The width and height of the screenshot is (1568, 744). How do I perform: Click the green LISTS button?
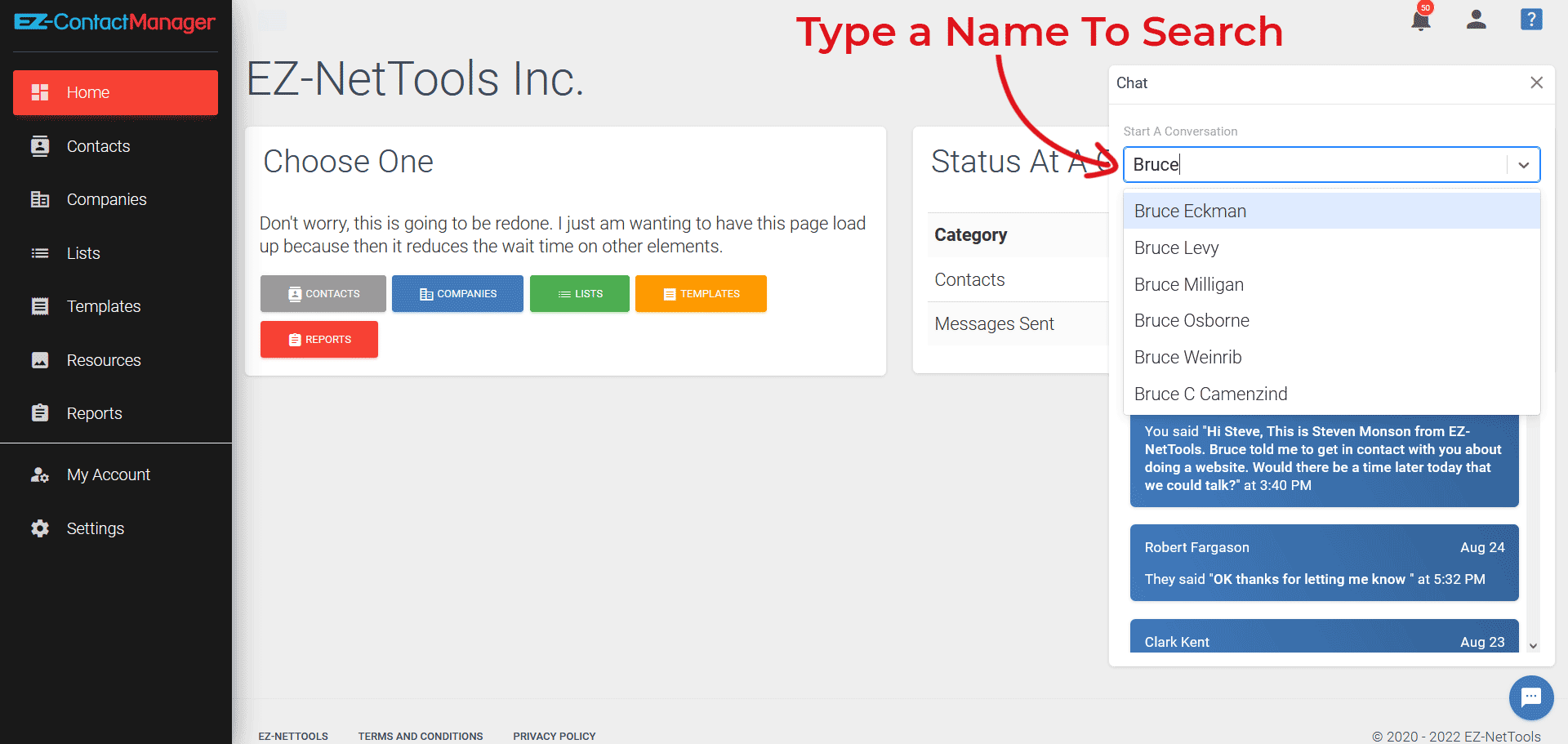(580, 293)
